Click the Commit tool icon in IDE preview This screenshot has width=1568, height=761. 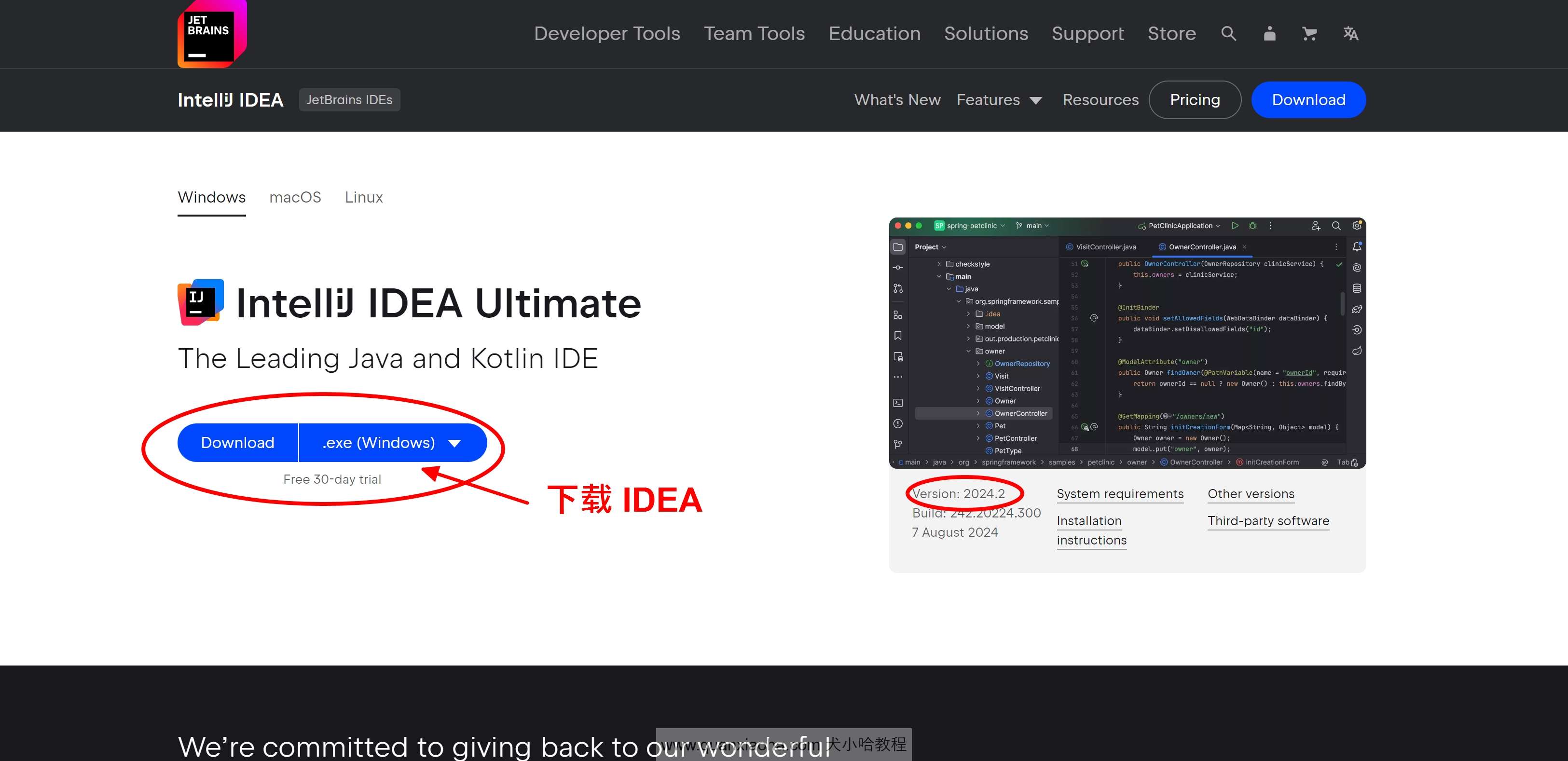[x=898, y=268]
